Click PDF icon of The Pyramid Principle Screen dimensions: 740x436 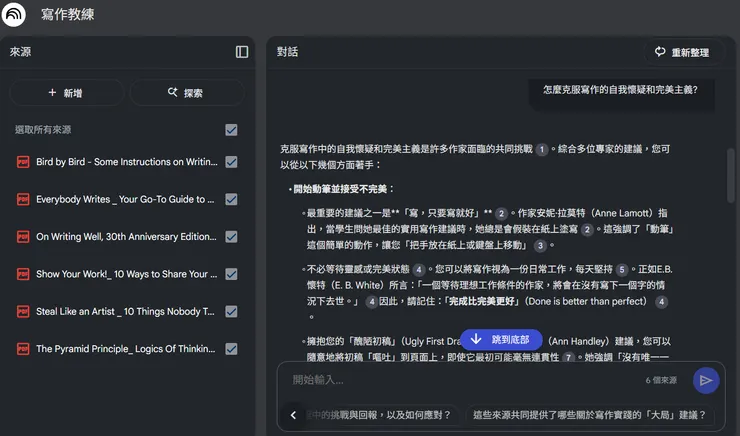pos(23,349)
